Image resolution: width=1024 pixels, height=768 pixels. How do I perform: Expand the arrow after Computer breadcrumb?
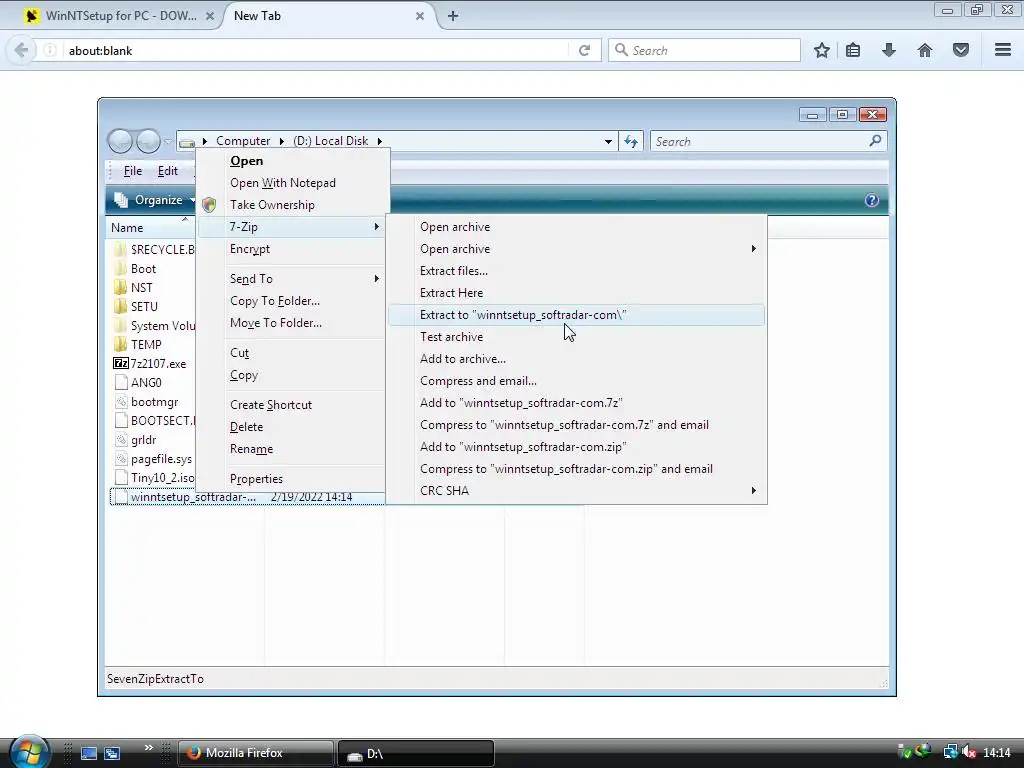coord(281,141)
